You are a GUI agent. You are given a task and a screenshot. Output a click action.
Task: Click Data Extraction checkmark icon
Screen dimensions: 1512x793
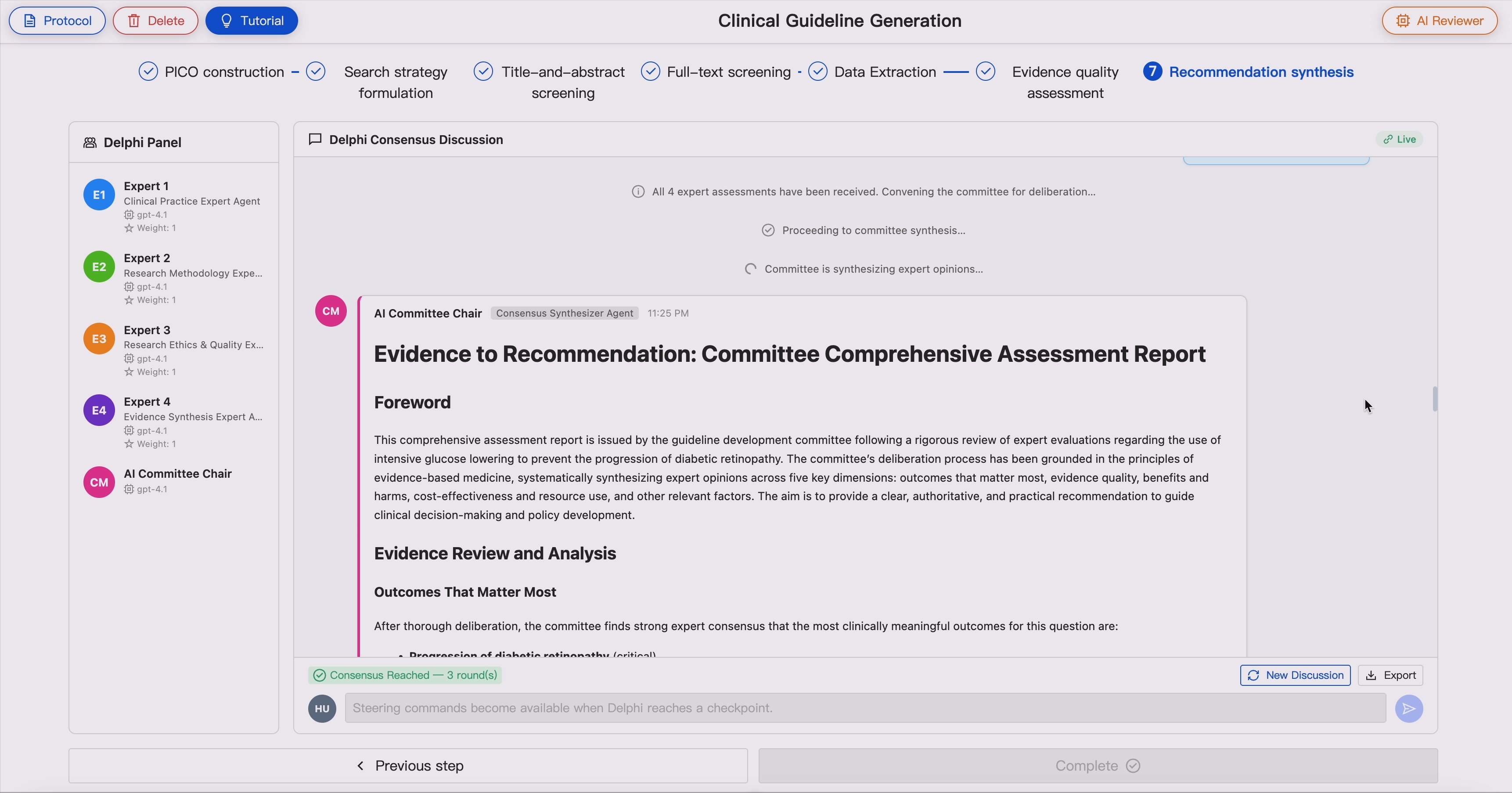(818, 72)
